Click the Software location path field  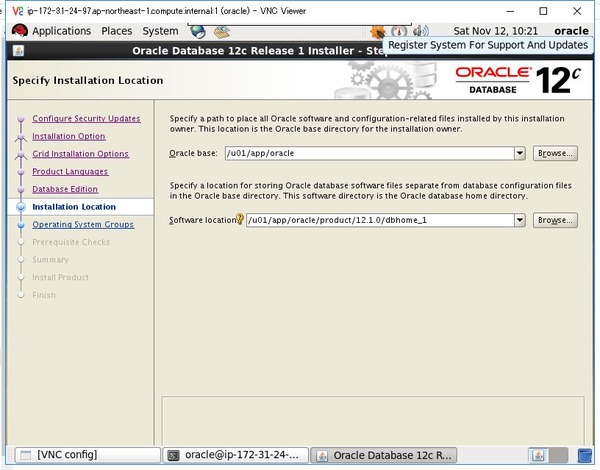[x=380, y=220]
